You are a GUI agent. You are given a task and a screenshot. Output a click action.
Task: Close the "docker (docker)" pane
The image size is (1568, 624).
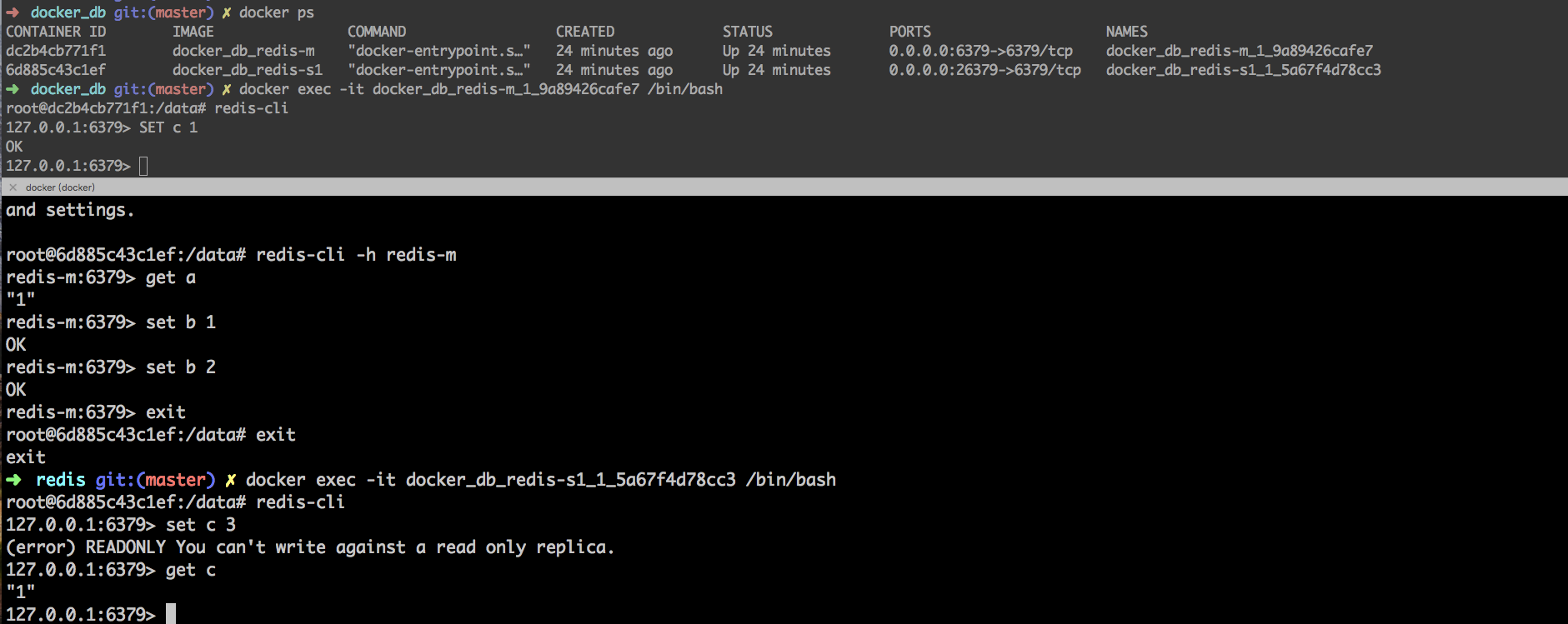coord(13,187)
